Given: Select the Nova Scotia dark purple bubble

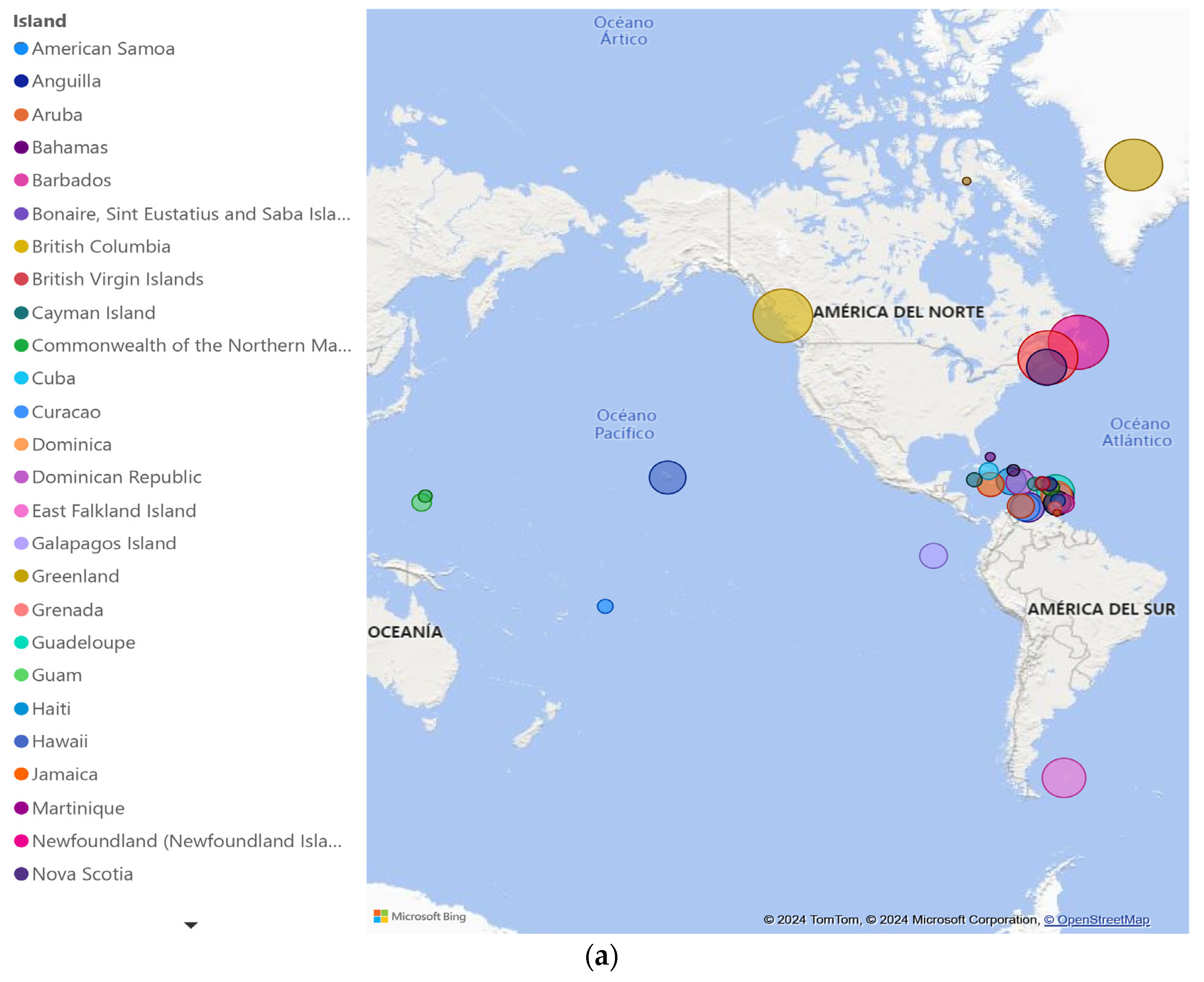Looking at the screenshot, I should click(1047, 368).
